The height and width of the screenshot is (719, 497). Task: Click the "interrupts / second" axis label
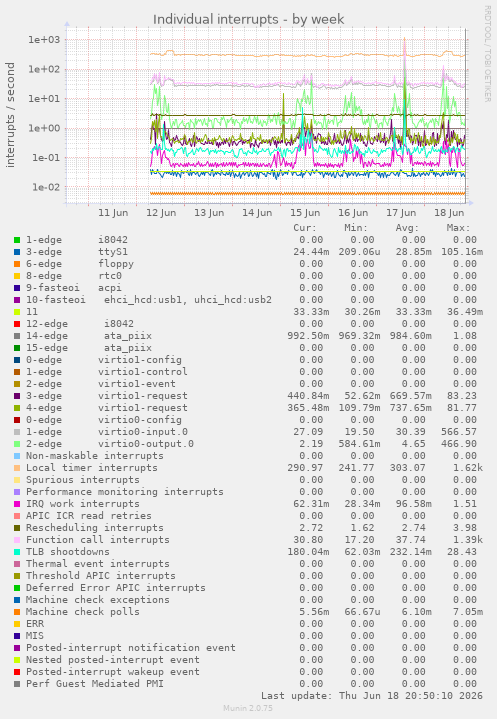[x=10, y=115]
